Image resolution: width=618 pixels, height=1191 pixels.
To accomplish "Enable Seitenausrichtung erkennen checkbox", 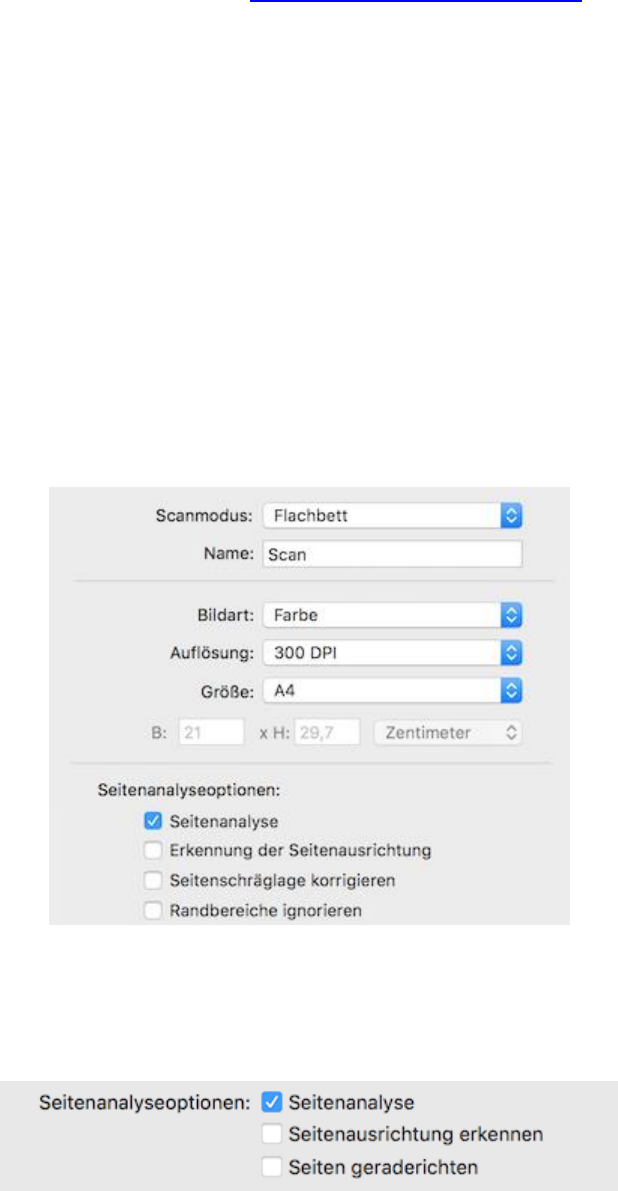I will (272, 1134).
